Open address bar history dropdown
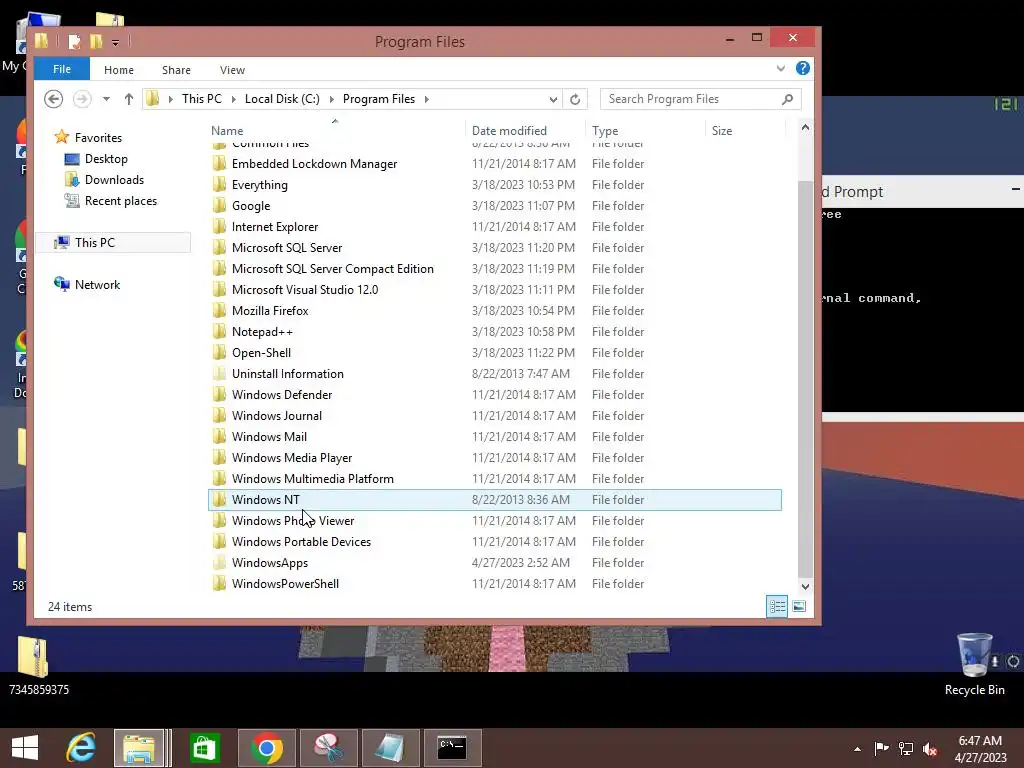The width and height of the screenshot is (1024, 768). tap(553, 99)
